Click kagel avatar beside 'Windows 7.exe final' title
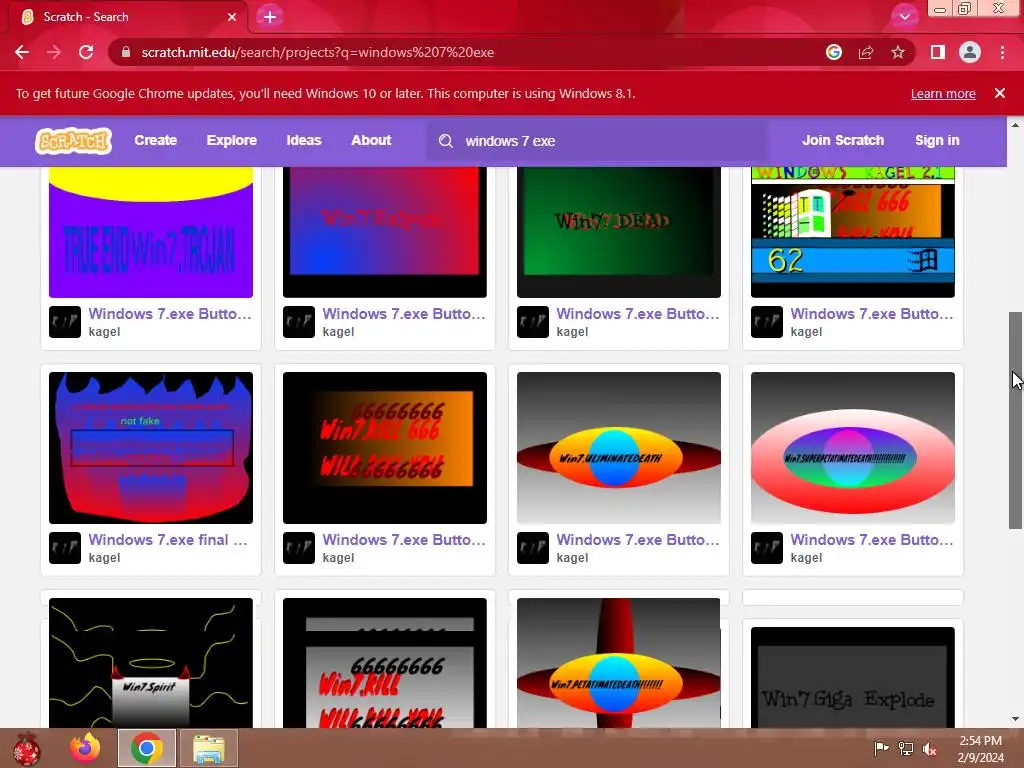The image size is (1024, 768). coord(65,548)
